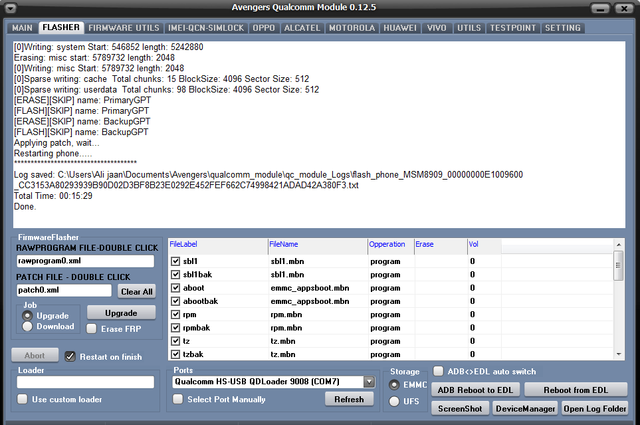640x425 pixels.
Task: Open the Ports dropdown list
Action: 369,382
